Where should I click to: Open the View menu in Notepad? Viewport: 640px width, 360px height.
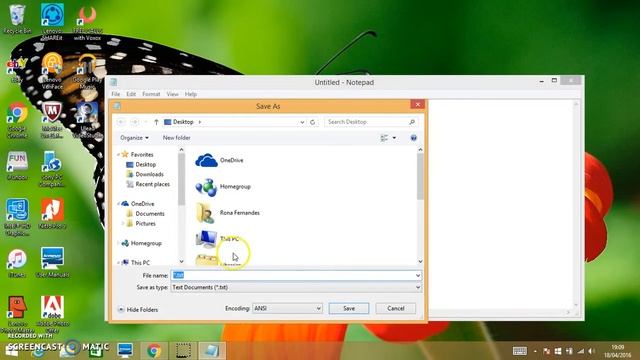click(172, 94)
